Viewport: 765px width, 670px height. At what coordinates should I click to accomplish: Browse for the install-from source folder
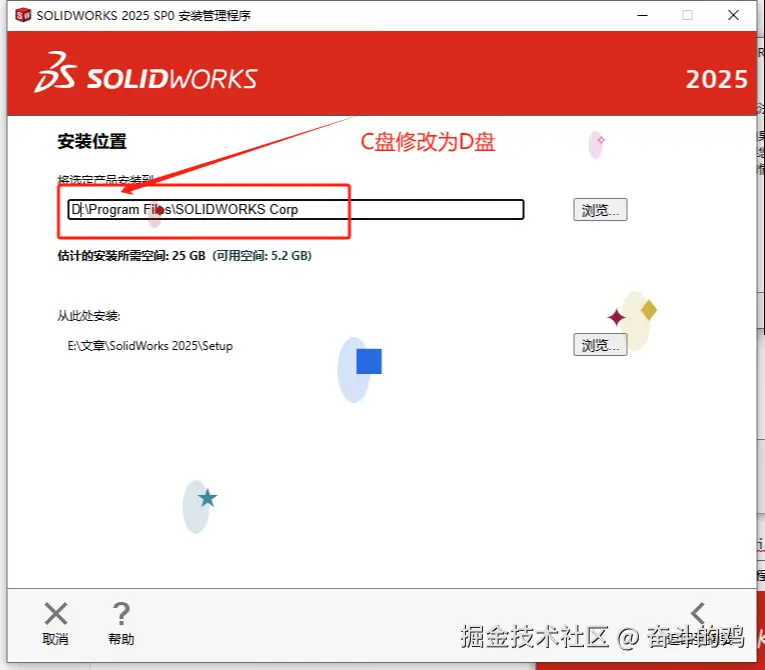(x=600, y=345)
